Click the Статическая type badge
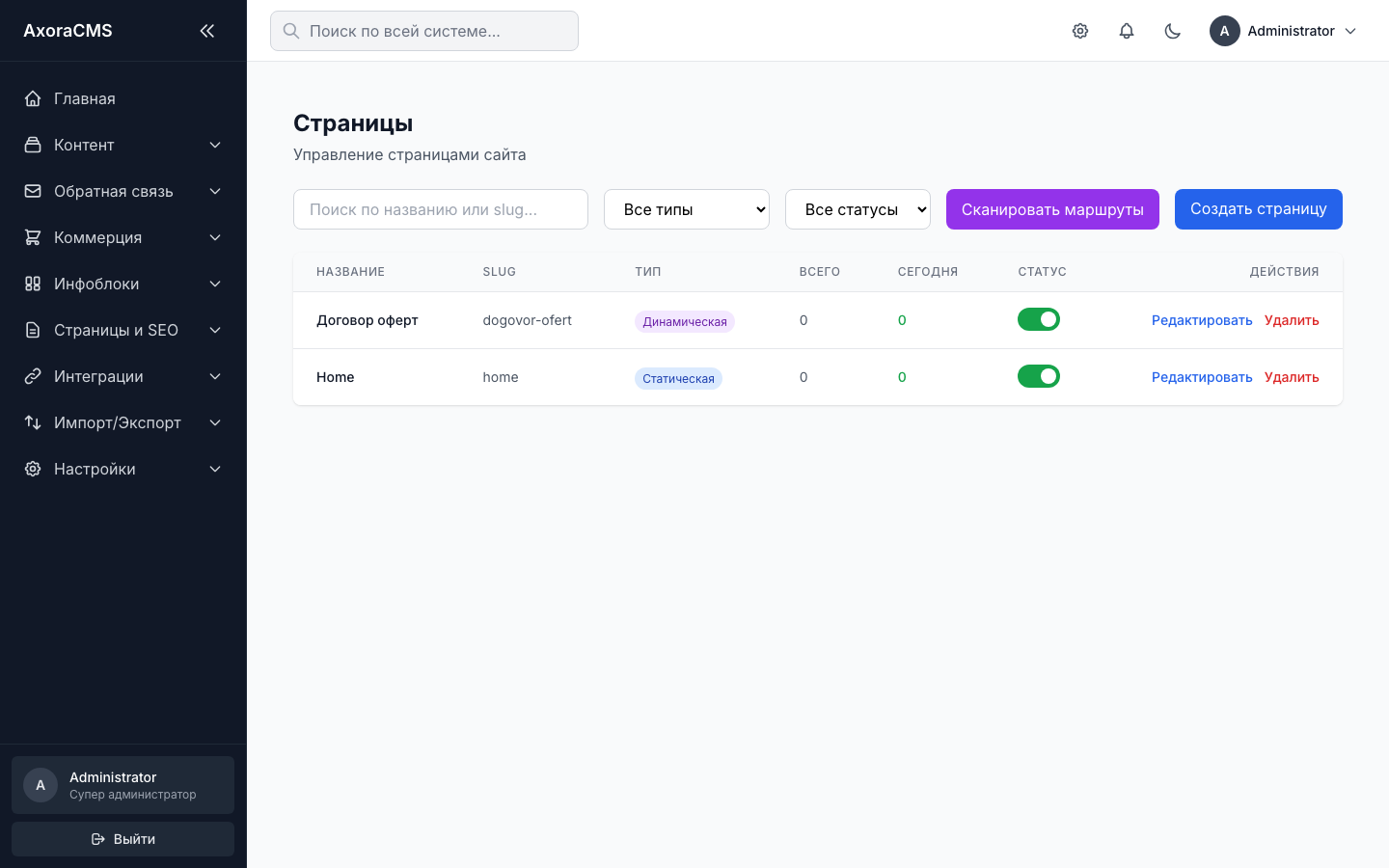 [x=678, y=378]
